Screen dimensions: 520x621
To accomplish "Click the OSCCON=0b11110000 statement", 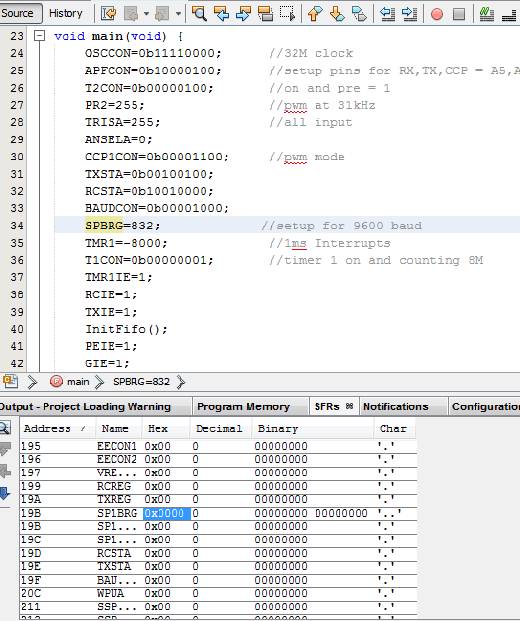I will coord(153,53).
